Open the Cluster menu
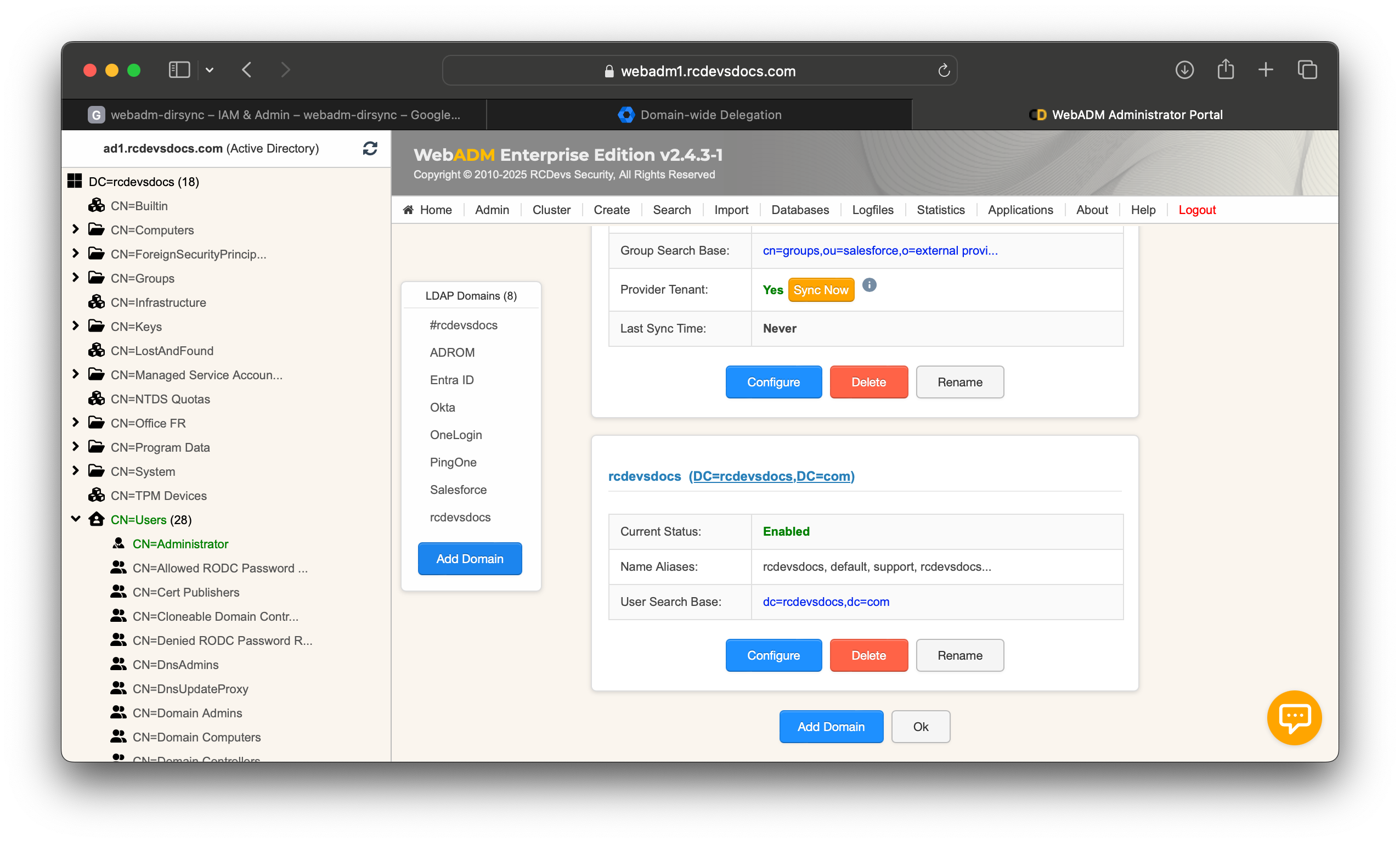Viewport: 1400px width, 843px height. (551, 210)
